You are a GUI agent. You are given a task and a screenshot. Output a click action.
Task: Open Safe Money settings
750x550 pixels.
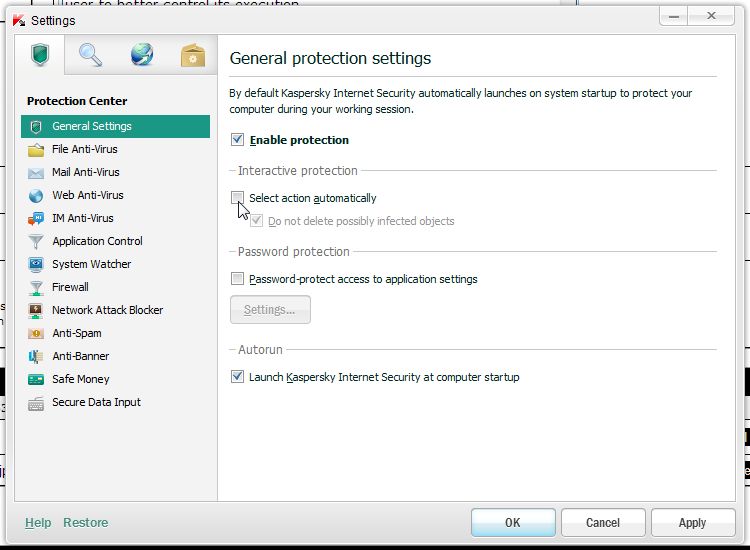[115, 379]
